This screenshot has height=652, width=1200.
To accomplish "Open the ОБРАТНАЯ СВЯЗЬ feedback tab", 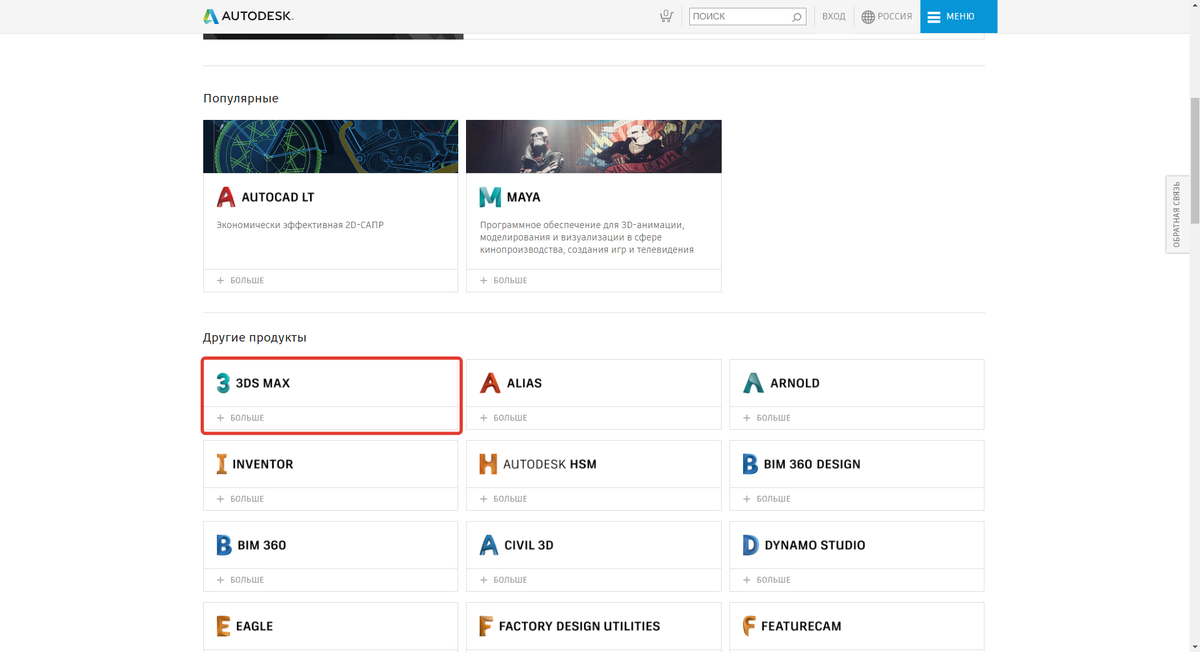I will [x=1176, y=214].
